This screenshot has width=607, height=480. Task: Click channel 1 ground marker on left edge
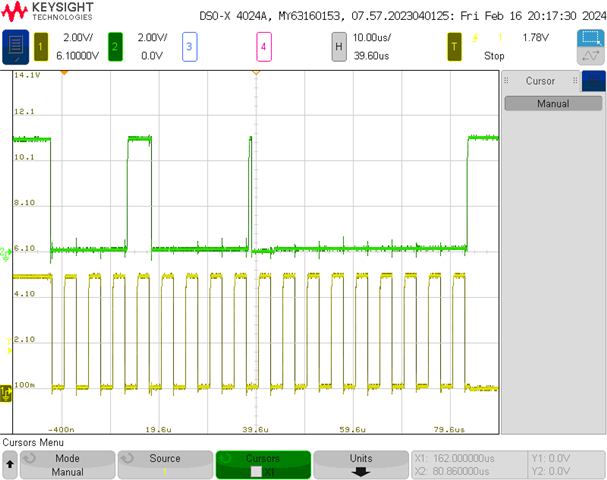tap(6, 394)
